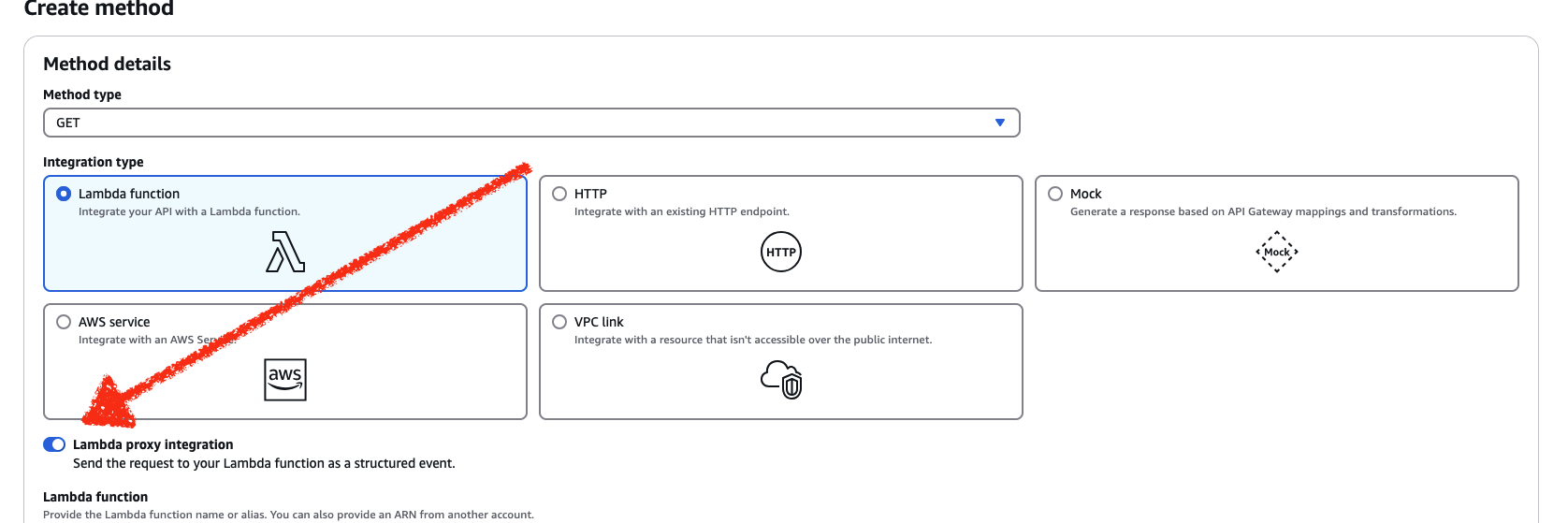Choose the Mock integration radio button
This screenshot has height=523, width=1568.
(x=1055, y=194)
